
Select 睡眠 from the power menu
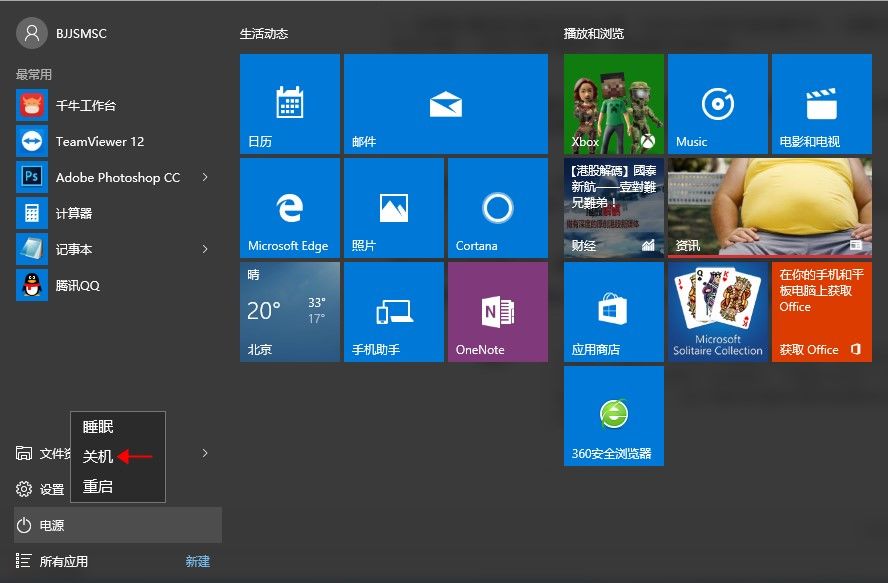click(x=118, y=427)
